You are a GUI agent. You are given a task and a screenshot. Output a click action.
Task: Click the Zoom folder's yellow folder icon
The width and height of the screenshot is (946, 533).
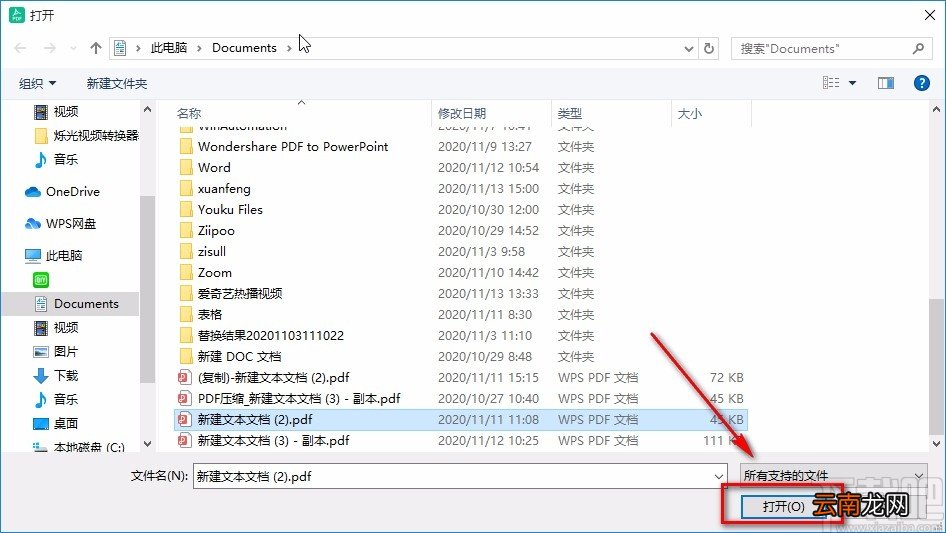(186, 272)
